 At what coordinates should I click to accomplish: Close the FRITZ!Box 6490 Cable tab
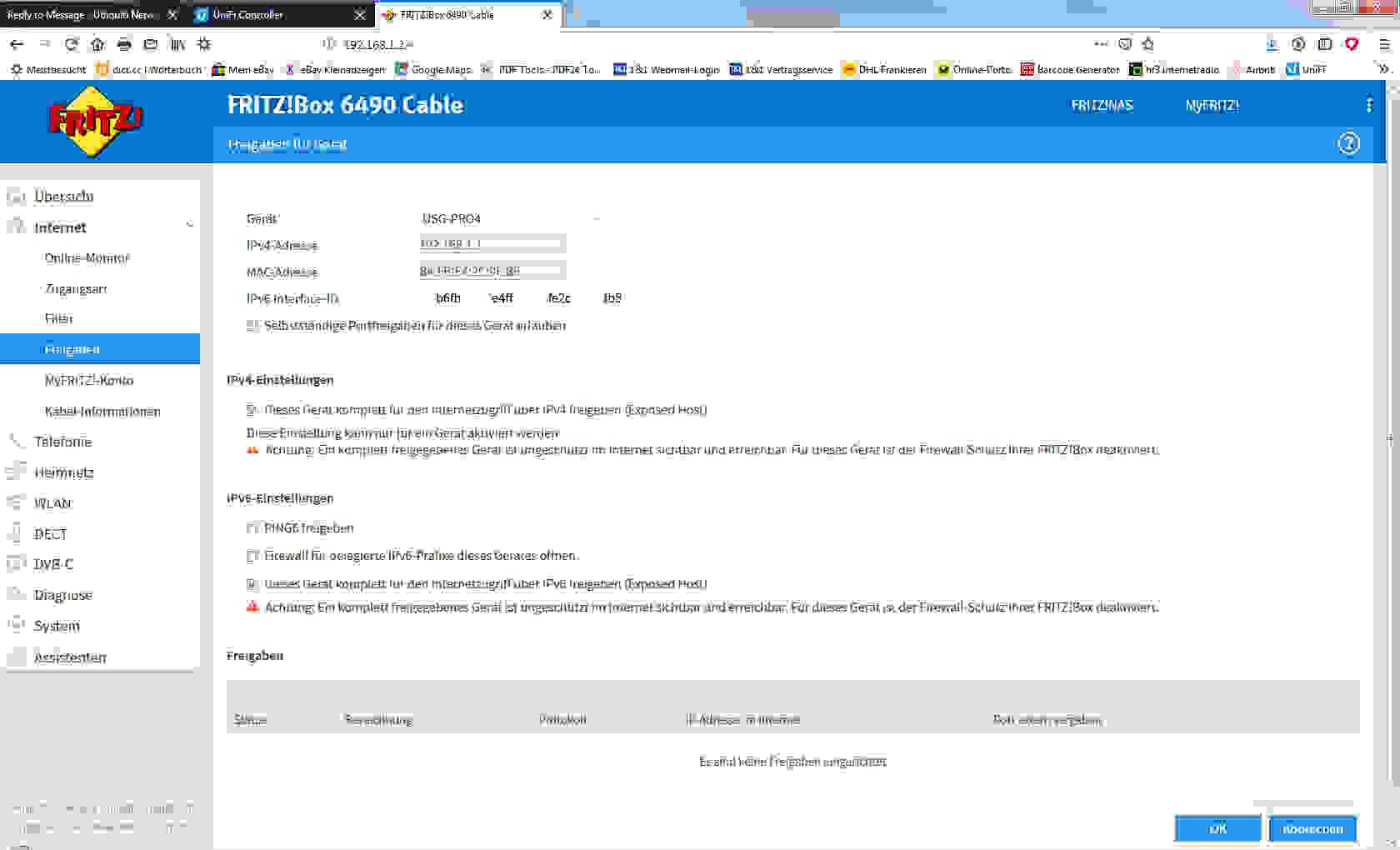pos(547,15)
